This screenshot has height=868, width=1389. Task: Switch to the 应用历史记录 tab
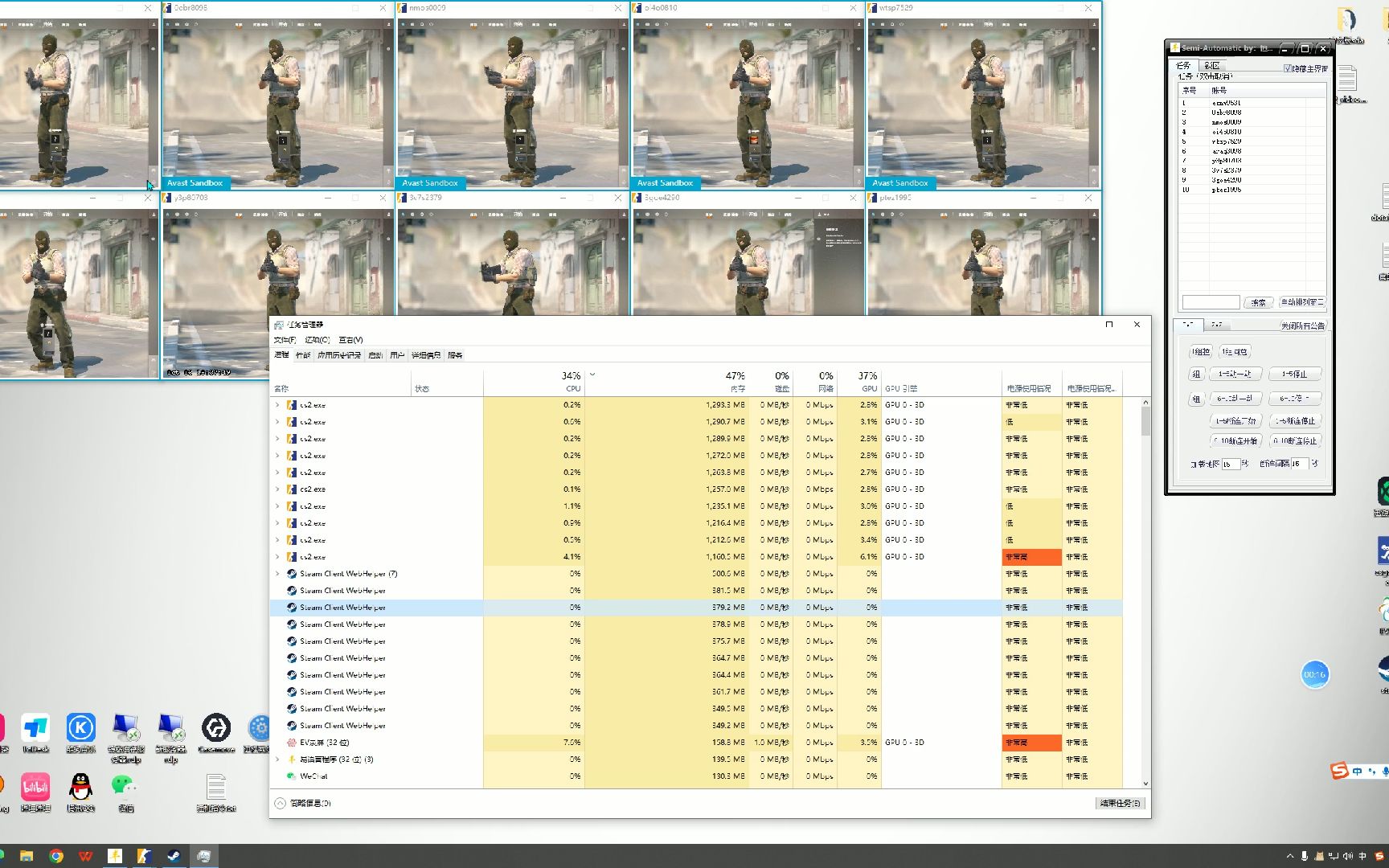(x=339, y=355)
